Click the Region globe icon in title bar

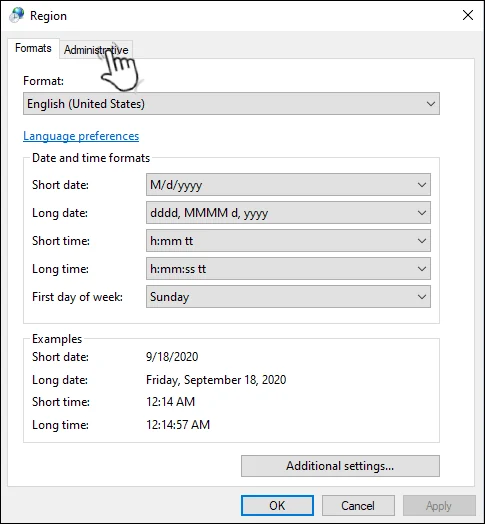coord(17,15)
